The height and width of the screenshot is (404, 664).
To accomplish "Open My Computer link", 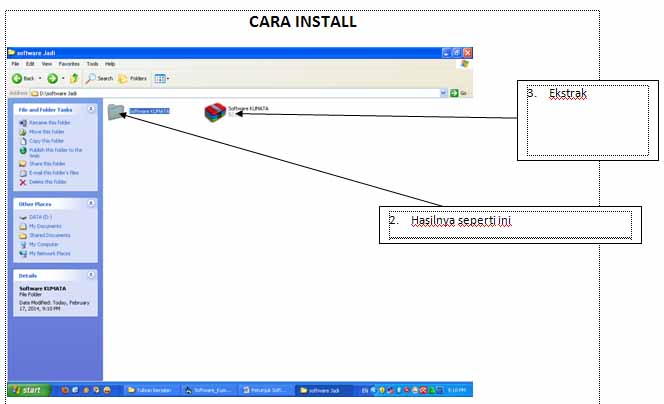I will tap(44, 244).
